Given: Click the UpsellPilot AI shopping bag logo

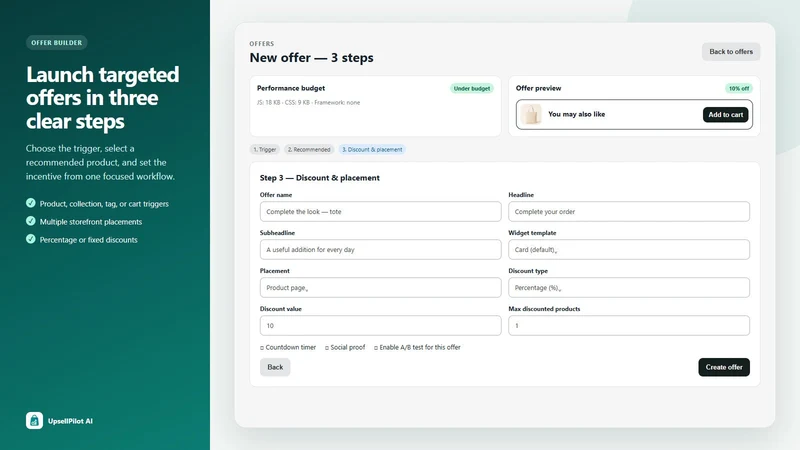Looking at the screenshot, I should click(34, 420).
